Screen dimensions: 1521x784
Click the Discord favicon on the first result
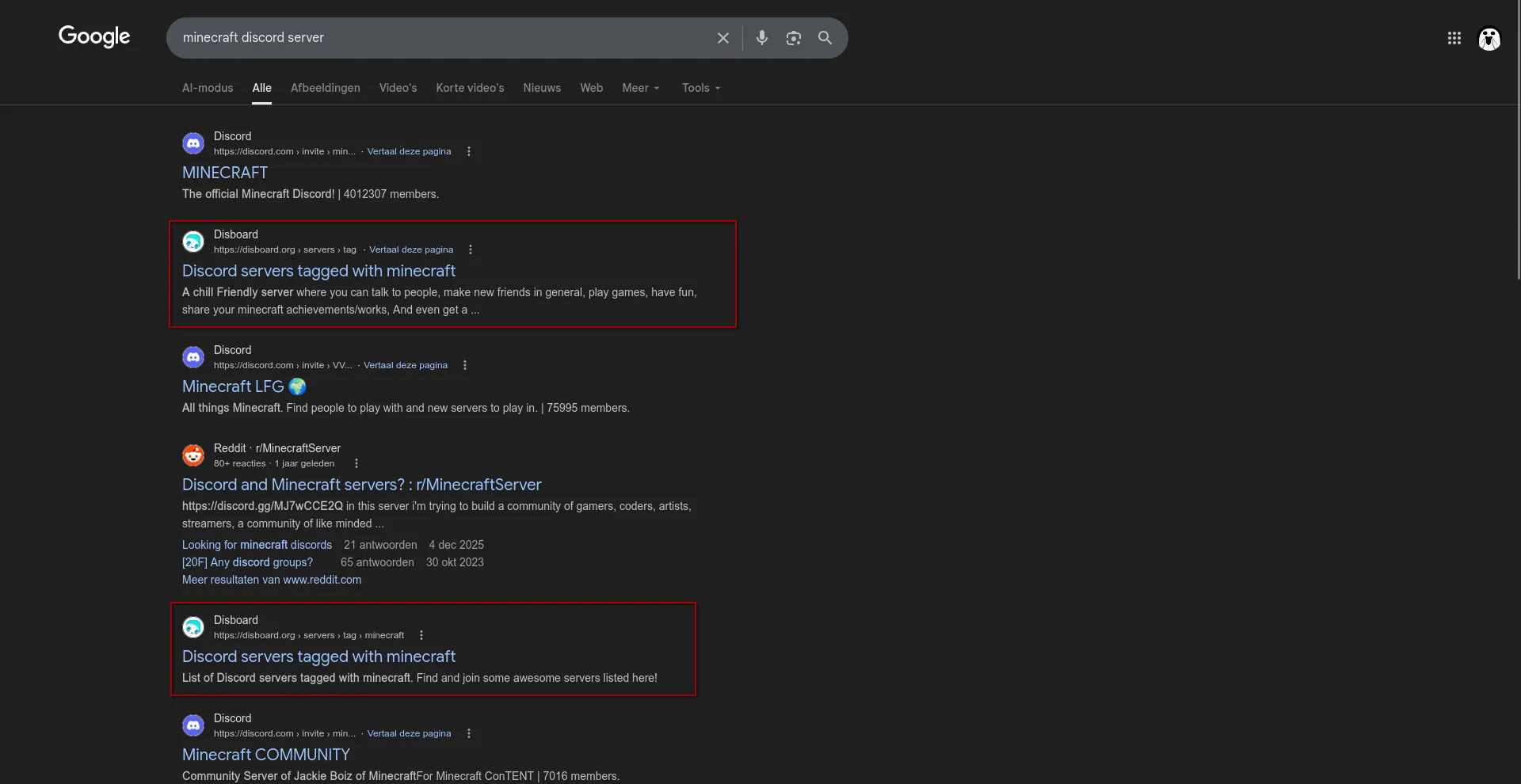(x=193, y=143)
